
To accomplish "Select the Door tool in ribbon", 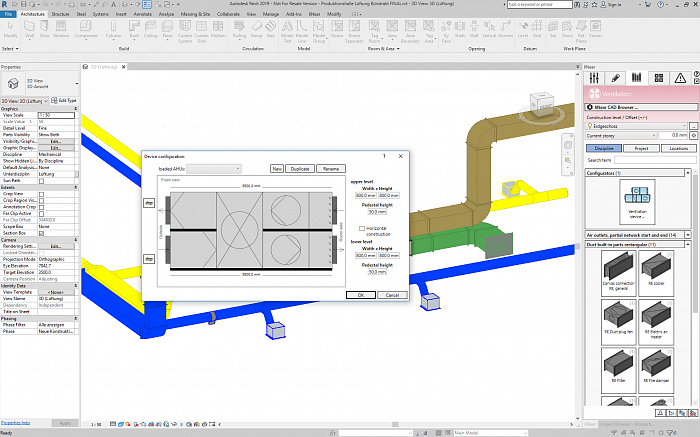I will coord(45,29).
